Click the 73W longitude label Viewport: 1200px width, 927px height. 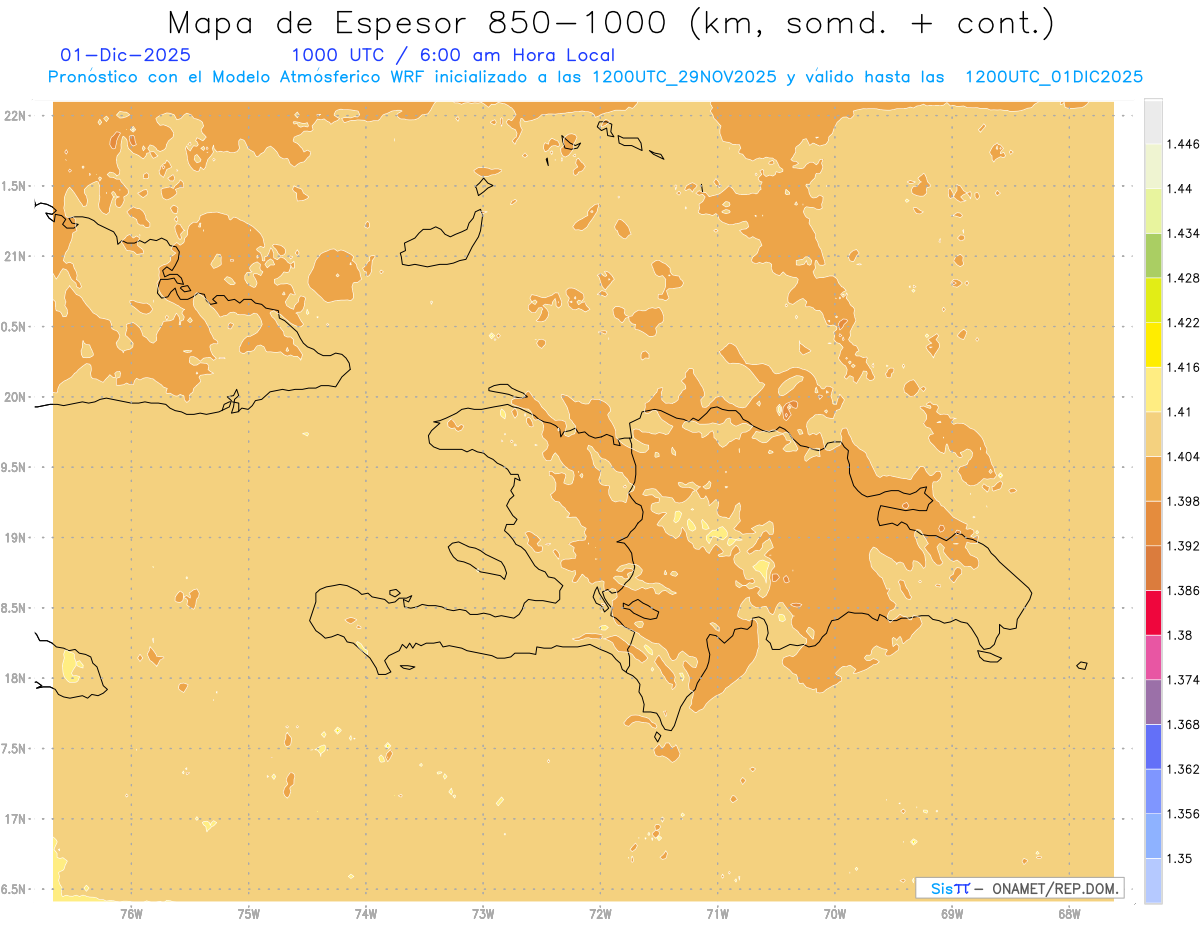click(x=483, y=913)
